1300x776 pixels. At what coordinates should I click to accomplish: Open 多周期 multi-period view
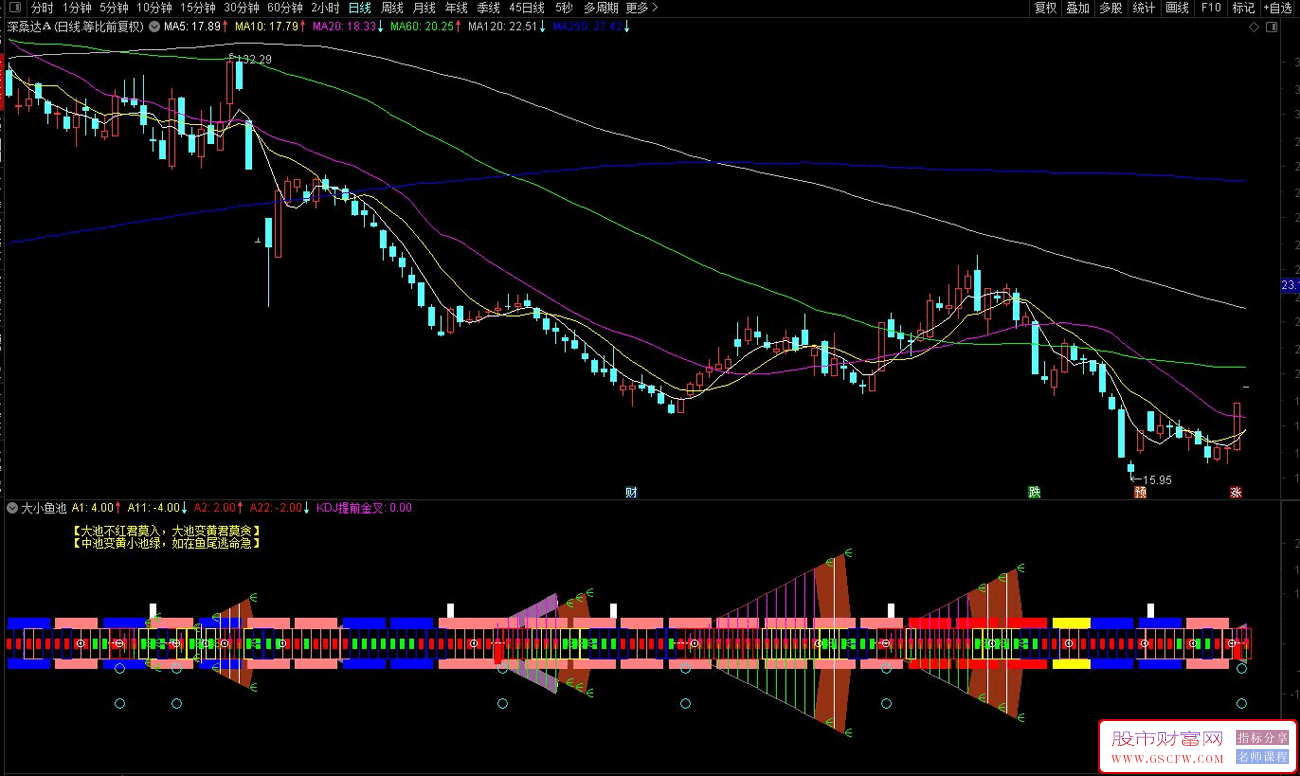602,8
